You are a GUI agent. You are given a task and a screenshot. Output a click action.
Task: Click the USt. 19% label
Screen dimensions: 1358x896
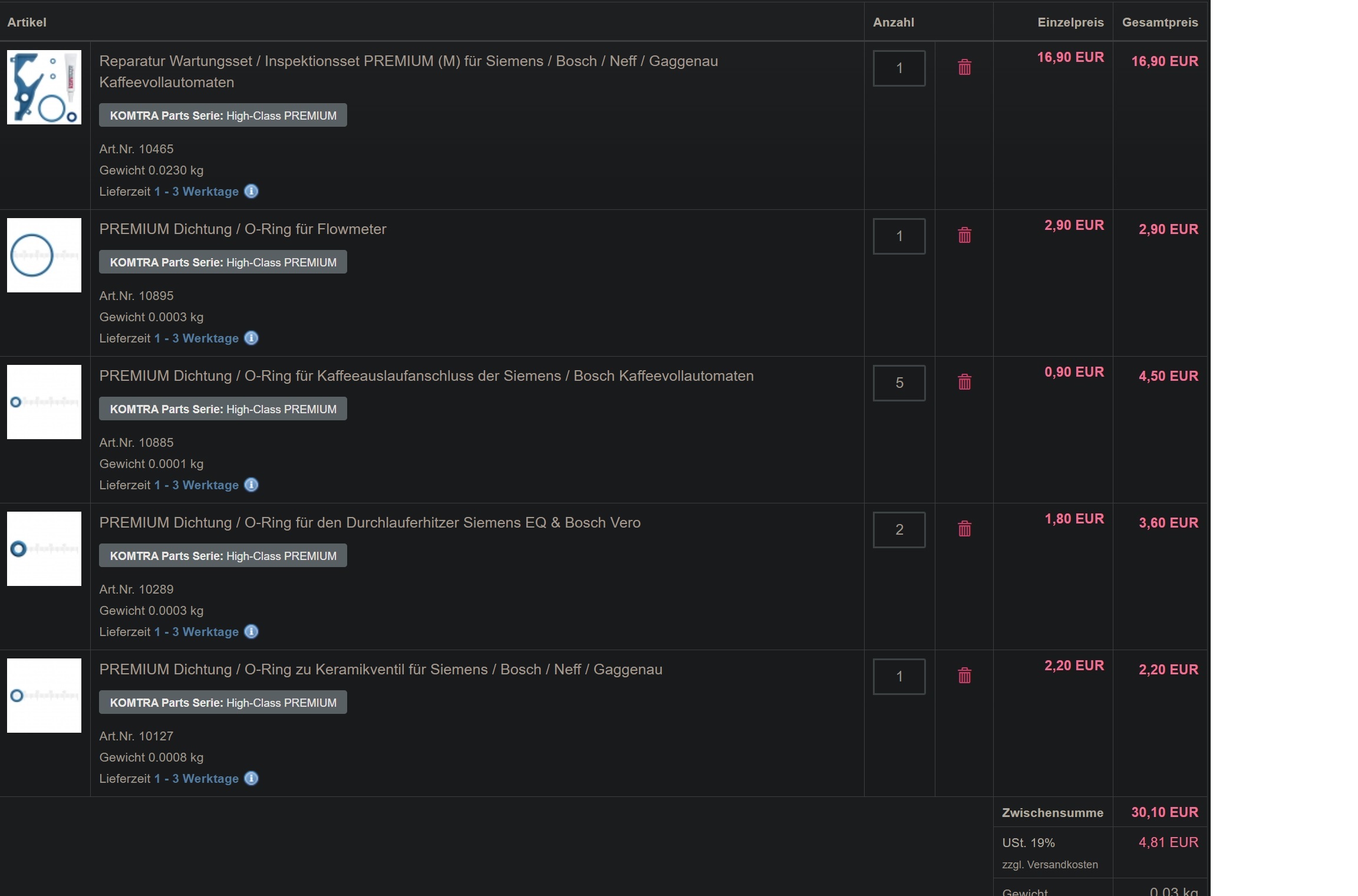(1029, 843)
